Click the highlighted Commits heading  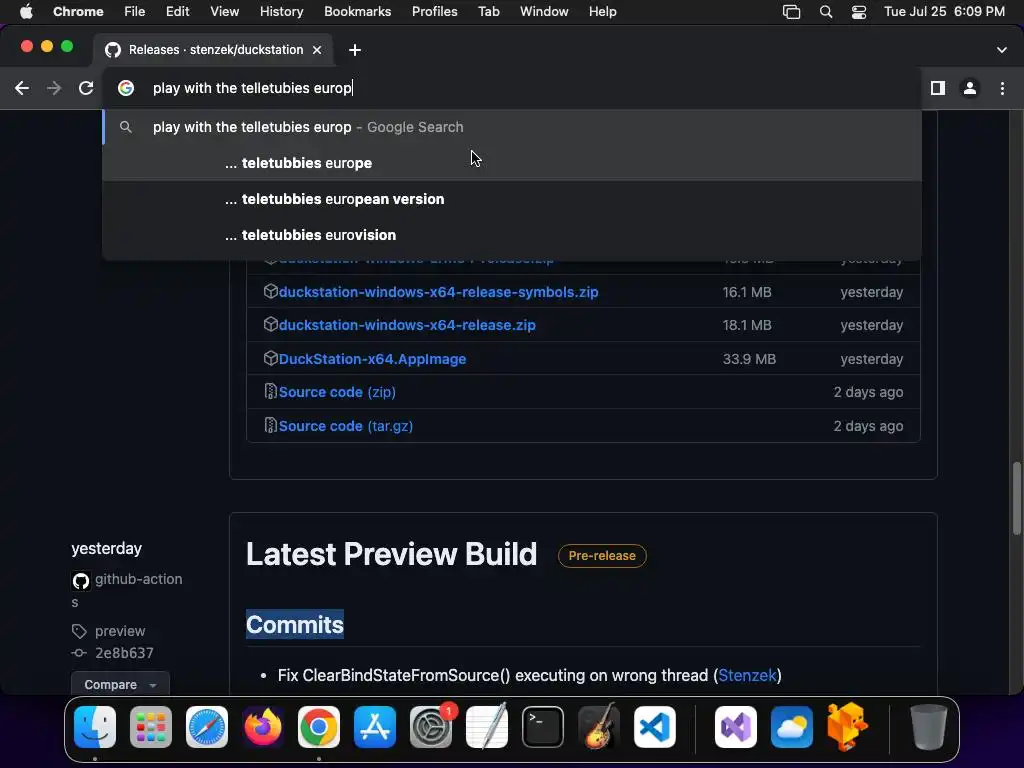click(x=295, y=624)
